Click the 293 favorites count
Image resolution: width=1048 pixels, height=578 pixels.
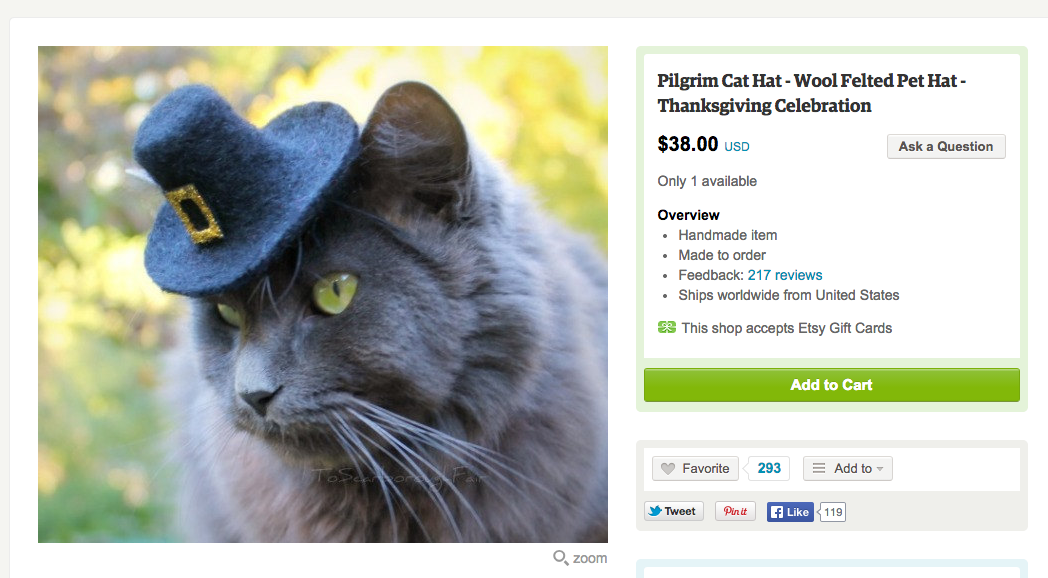pyautogui.click(x=769, y=468)
